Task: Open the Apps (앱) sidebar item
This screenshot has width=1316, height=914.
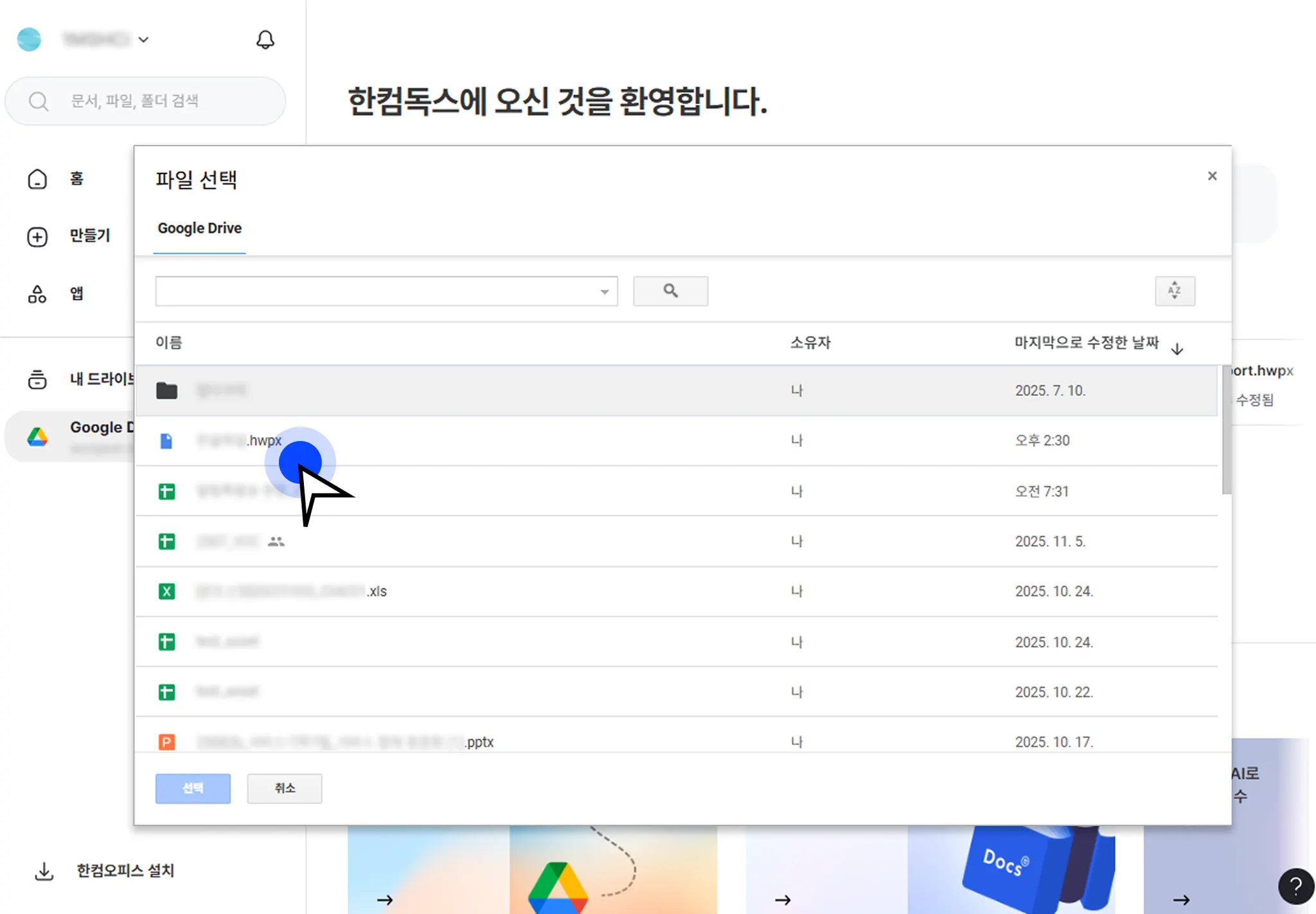Action: [37, 294]
